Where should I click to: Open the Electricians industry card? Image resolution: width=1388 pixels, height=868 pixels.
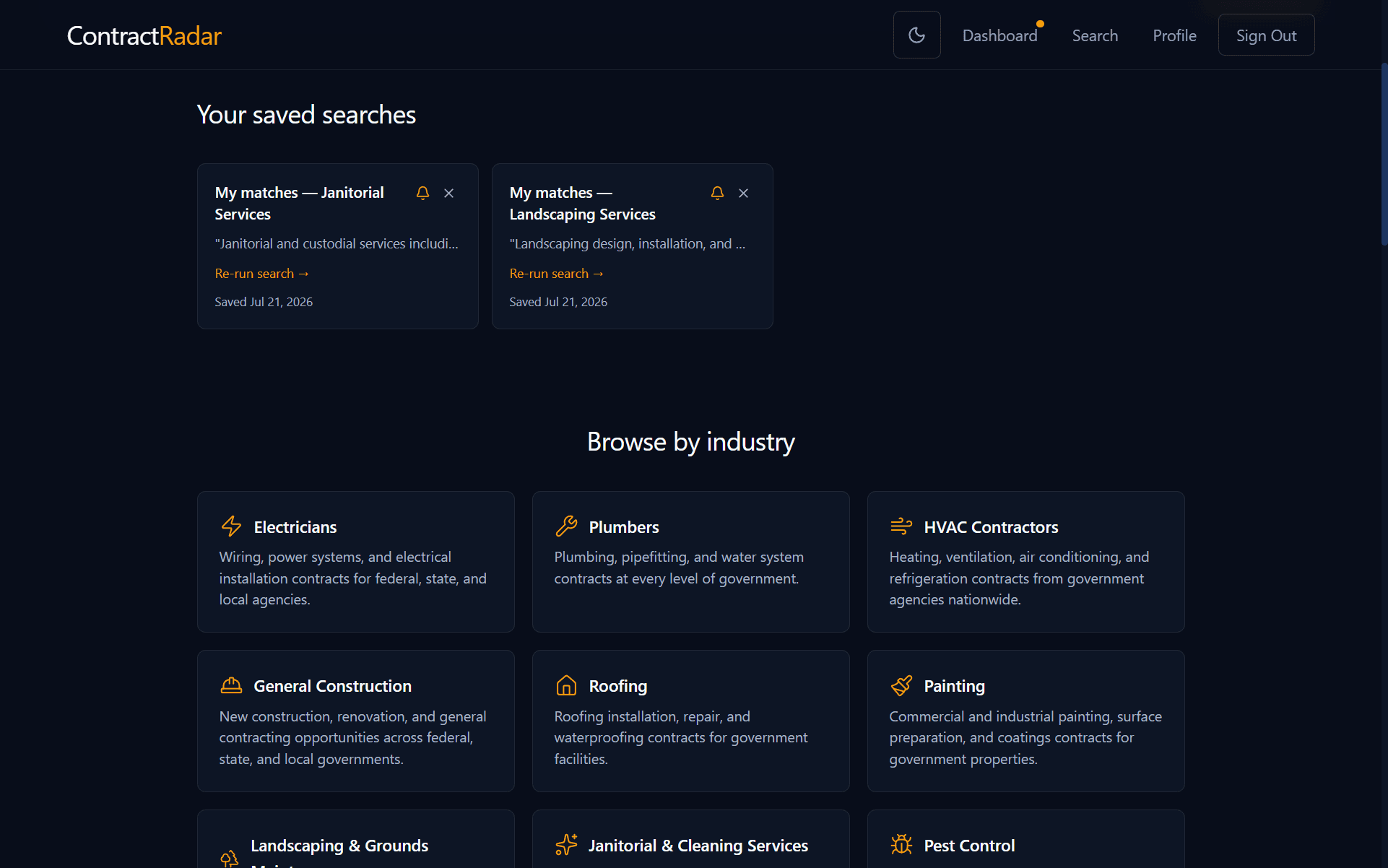tap(355, 561)
